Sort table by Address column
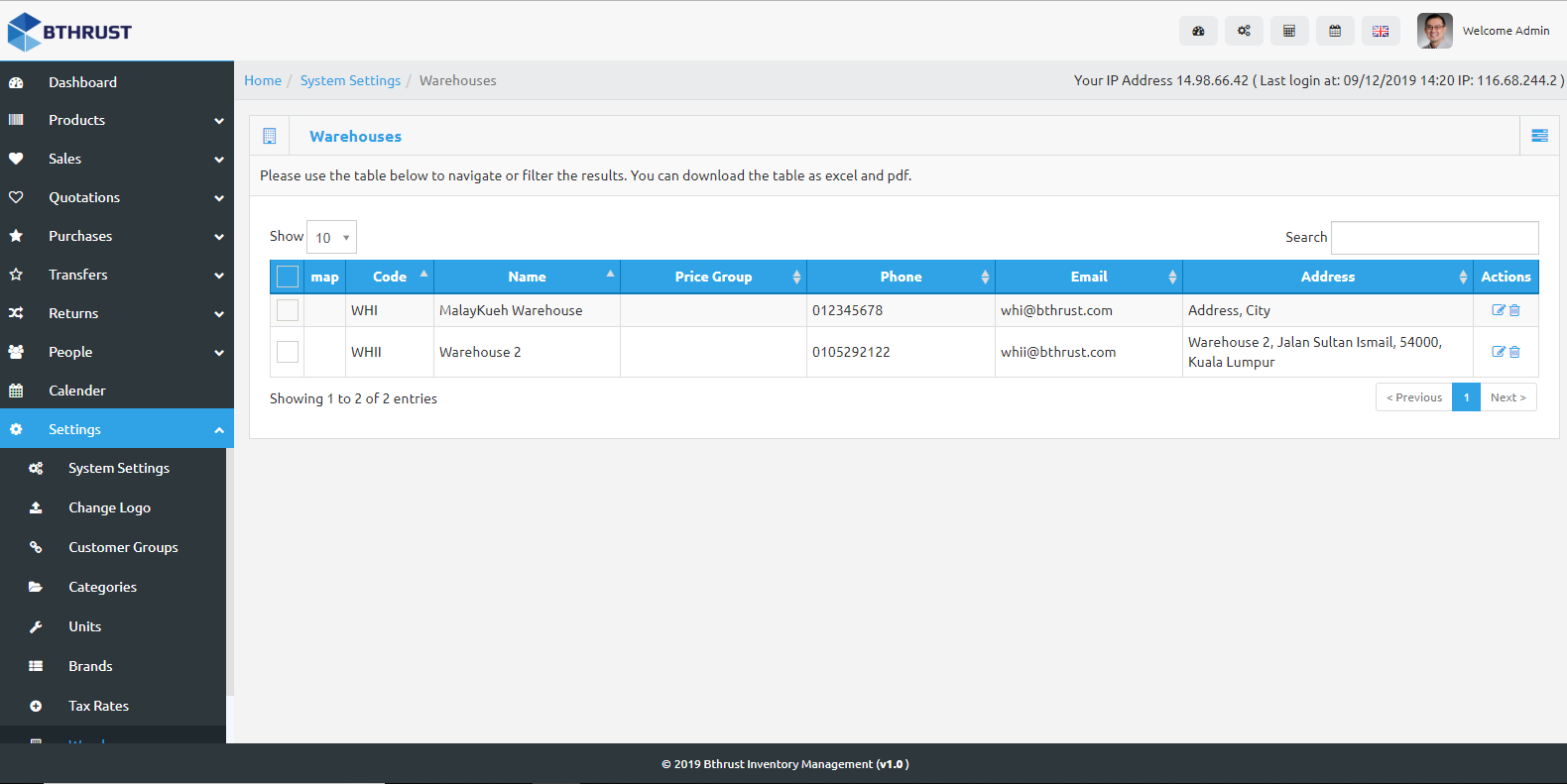Screen dimensions: 1567x784 (x=1327, y=277)
